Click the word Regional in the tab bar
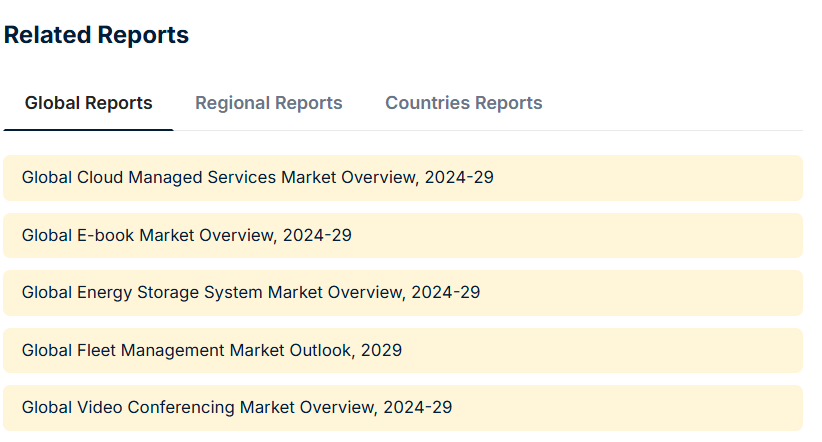The height and width of the screenshot is (442, 822). tap(233, 103)
